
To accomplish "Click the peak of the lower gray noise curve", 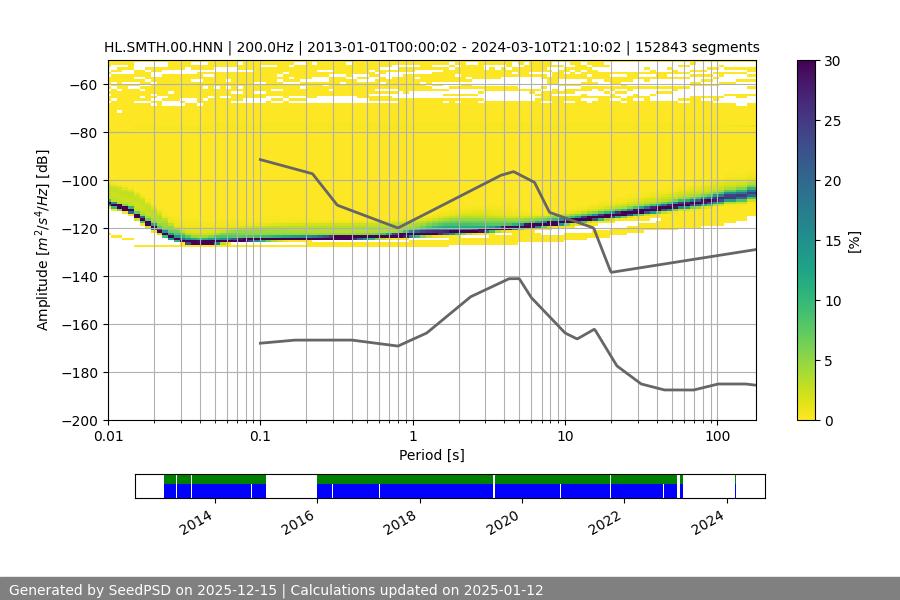I will click(x=514, y=278).
